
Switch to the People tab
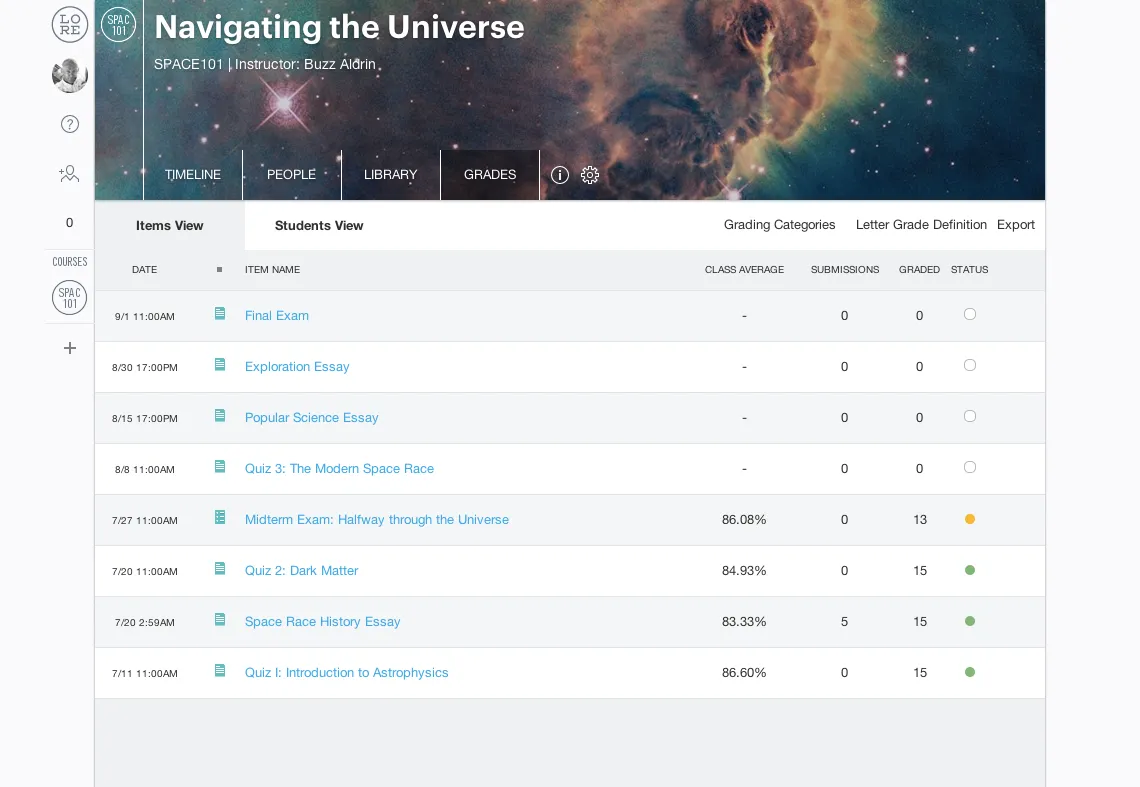coord(292,175)
